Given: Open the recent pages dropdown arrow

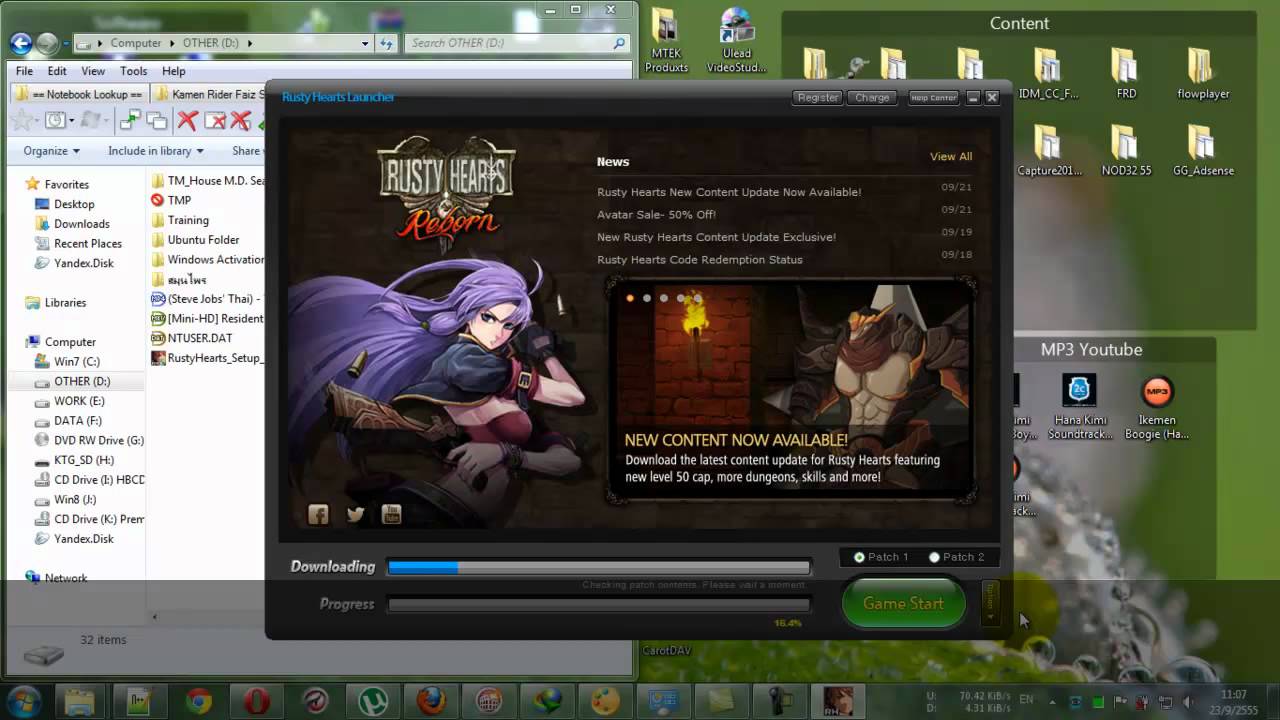Looking at the screenshot, I should point(66,43).
